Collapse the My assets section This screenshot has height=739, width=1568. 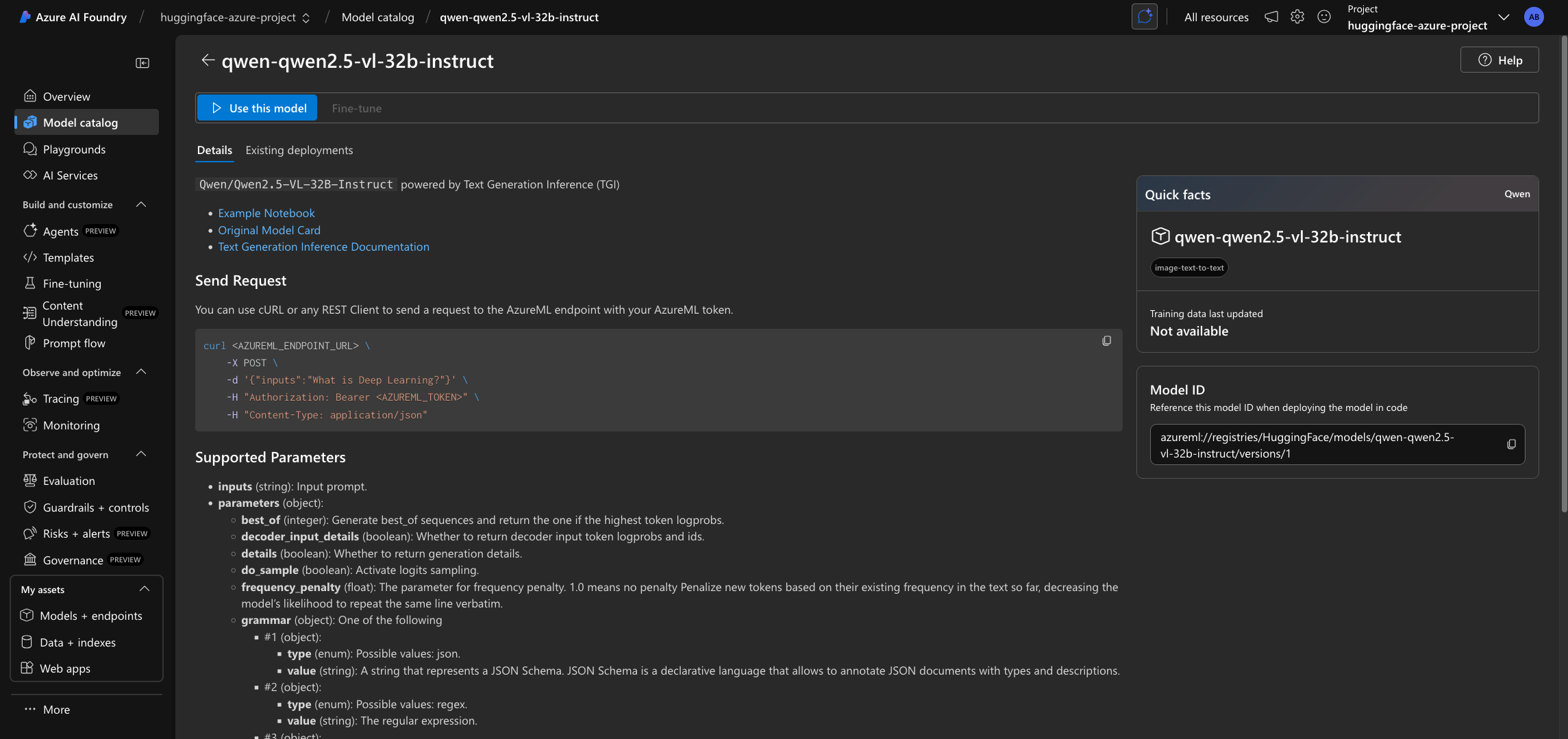coord(144,589)
